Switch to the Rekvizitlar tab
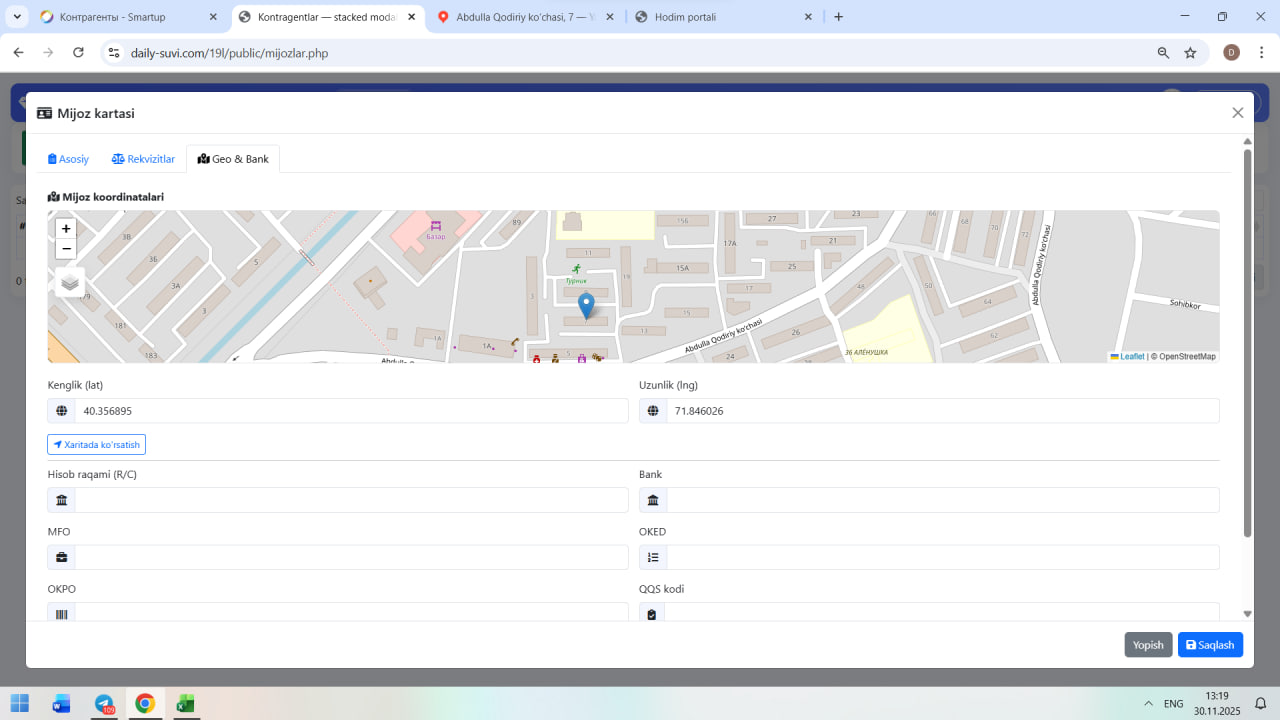This screenshot has height=720, width=1280. tap(143, 159)
